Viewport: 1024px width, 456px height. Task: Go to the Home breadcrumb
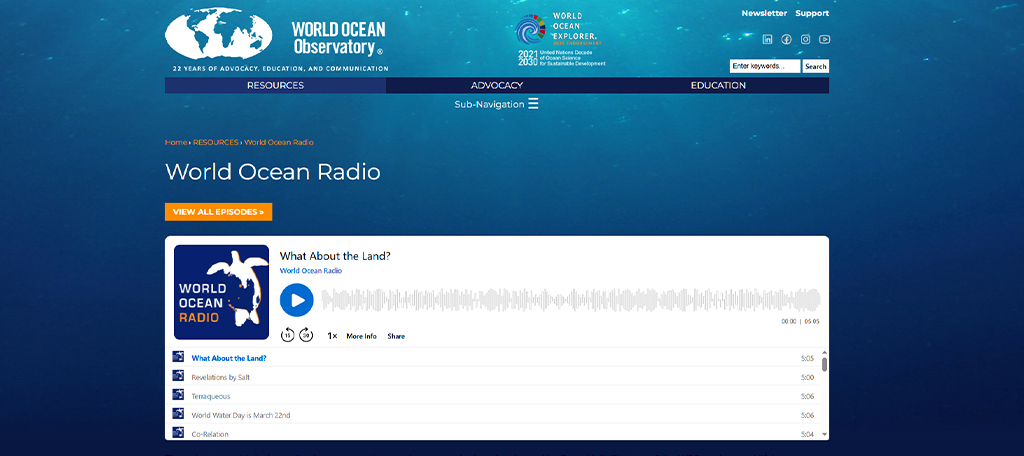pyautogui.click(x=176, y=142)
